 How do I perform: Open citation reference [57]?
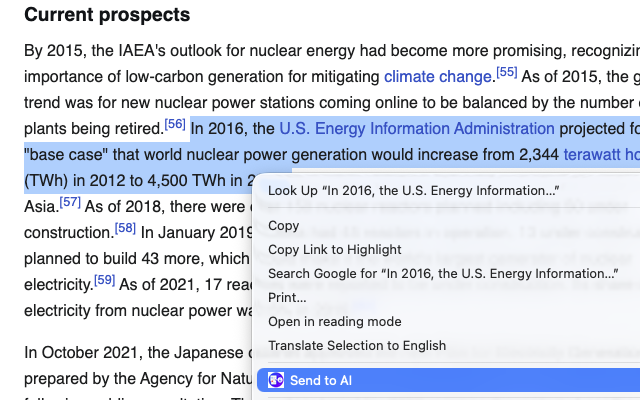pos(70,202)
